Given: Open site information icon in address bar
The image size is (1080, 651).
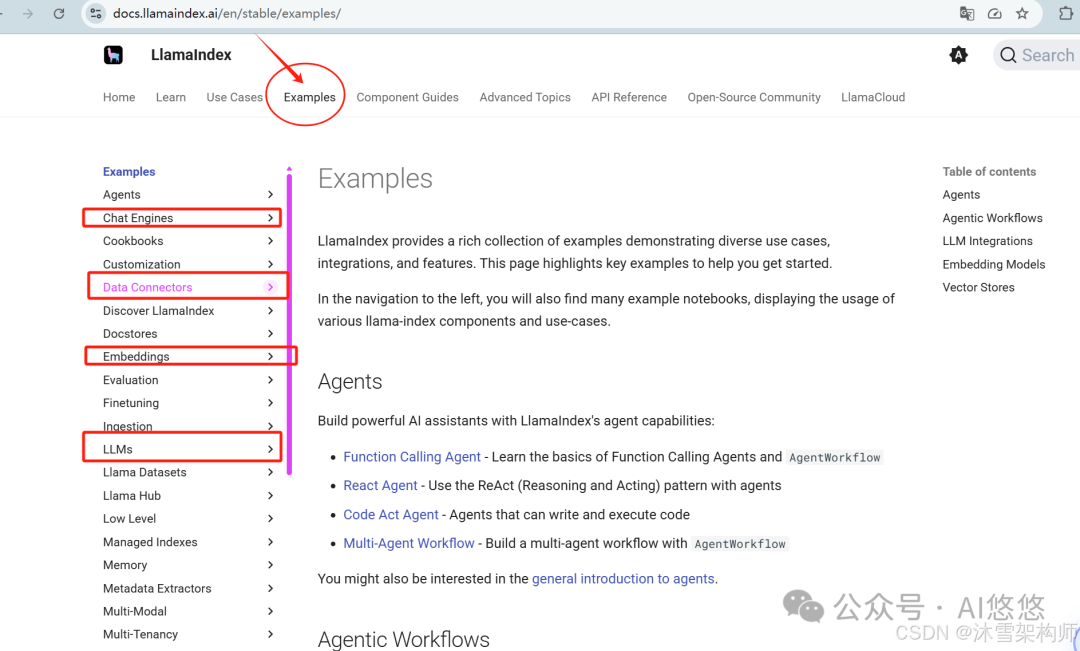Looking at the screenshot, I should click(x=96, y=13).
